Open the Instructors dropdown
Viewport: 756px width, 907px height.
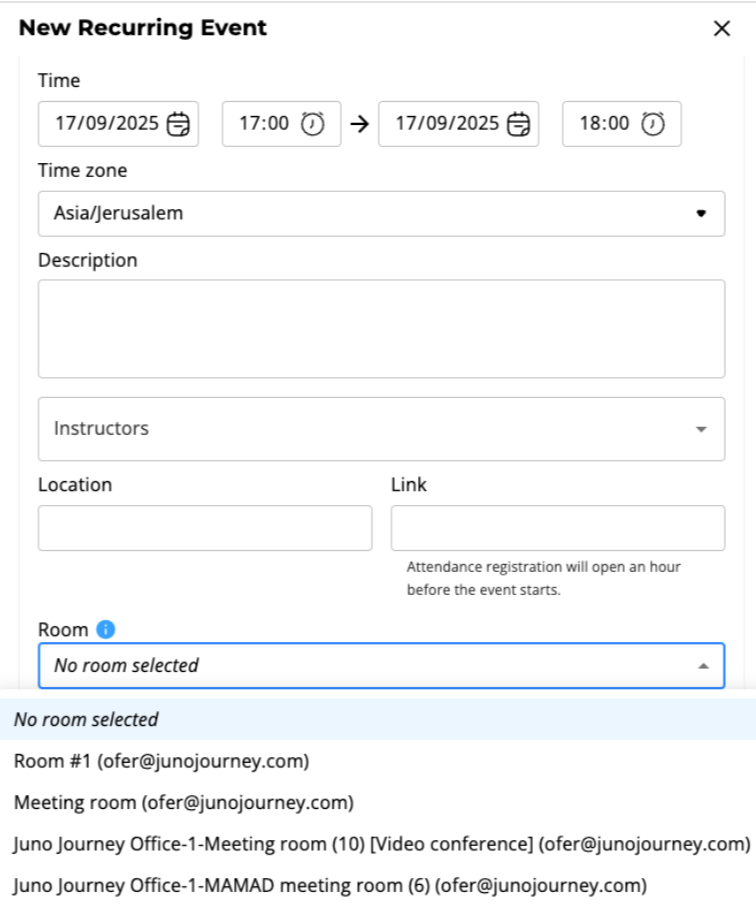[701, 429]
